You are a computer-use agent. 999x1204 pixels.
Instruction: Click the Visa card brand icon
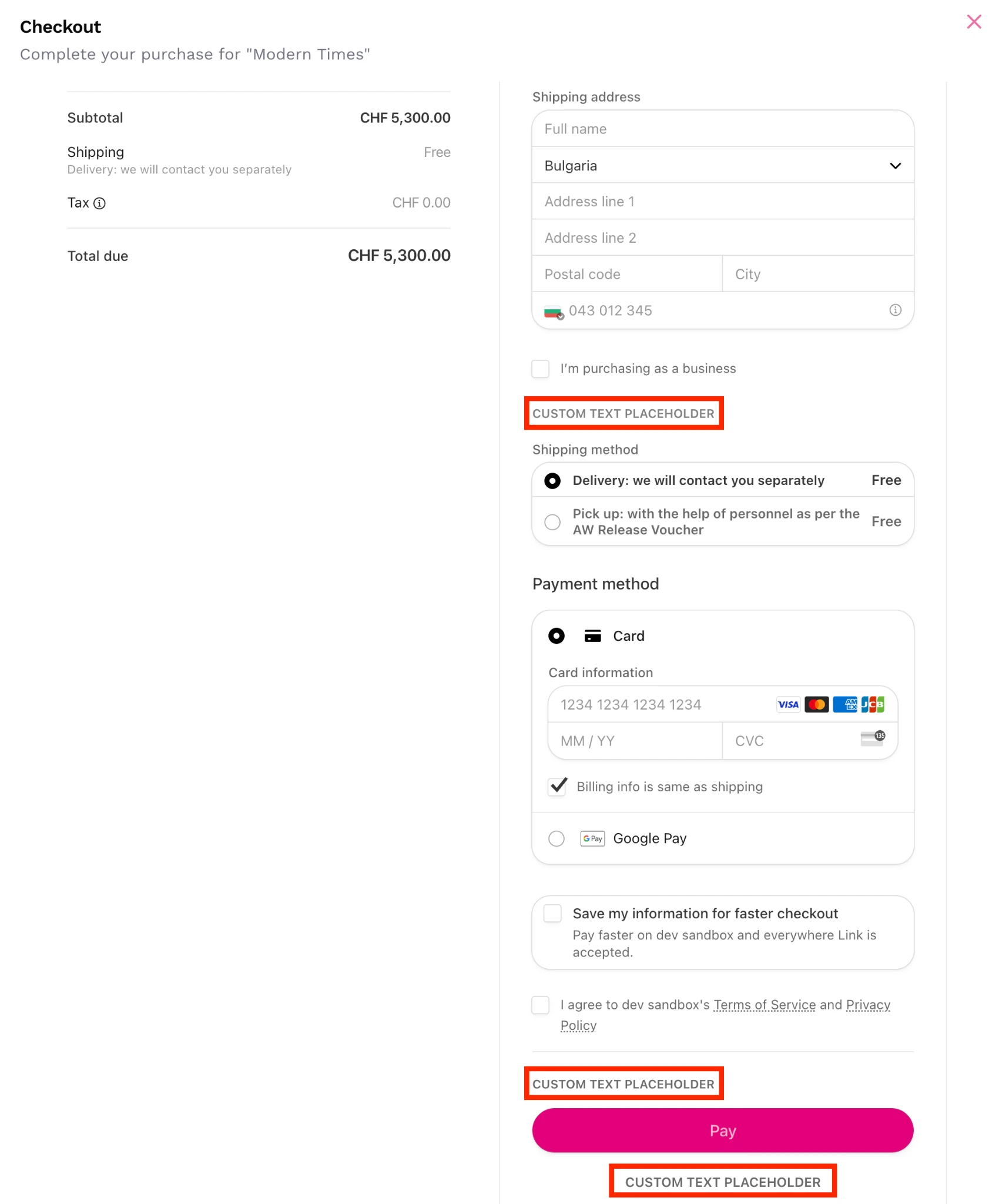click(x=788, y=704)
